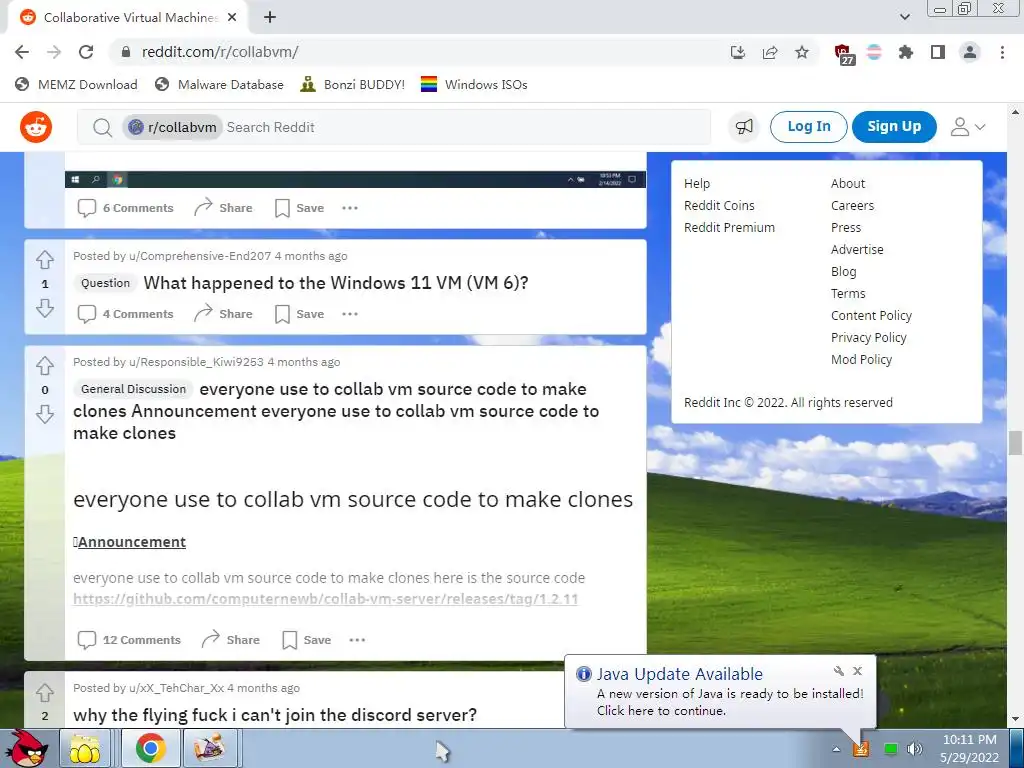This screenshot has width=1024, height=768.
Task: Open the 4 Comments link
Action: tap(125, 314)
